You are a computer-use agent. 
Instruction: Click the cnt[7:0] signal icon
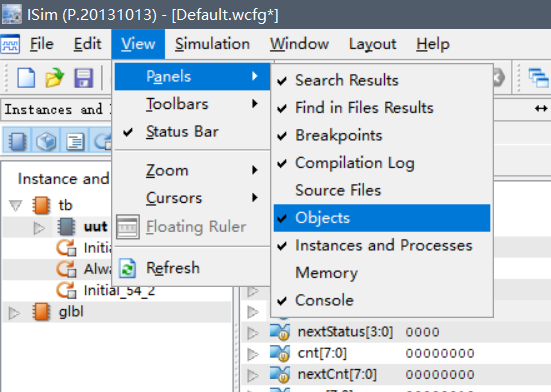coord(280,353)
